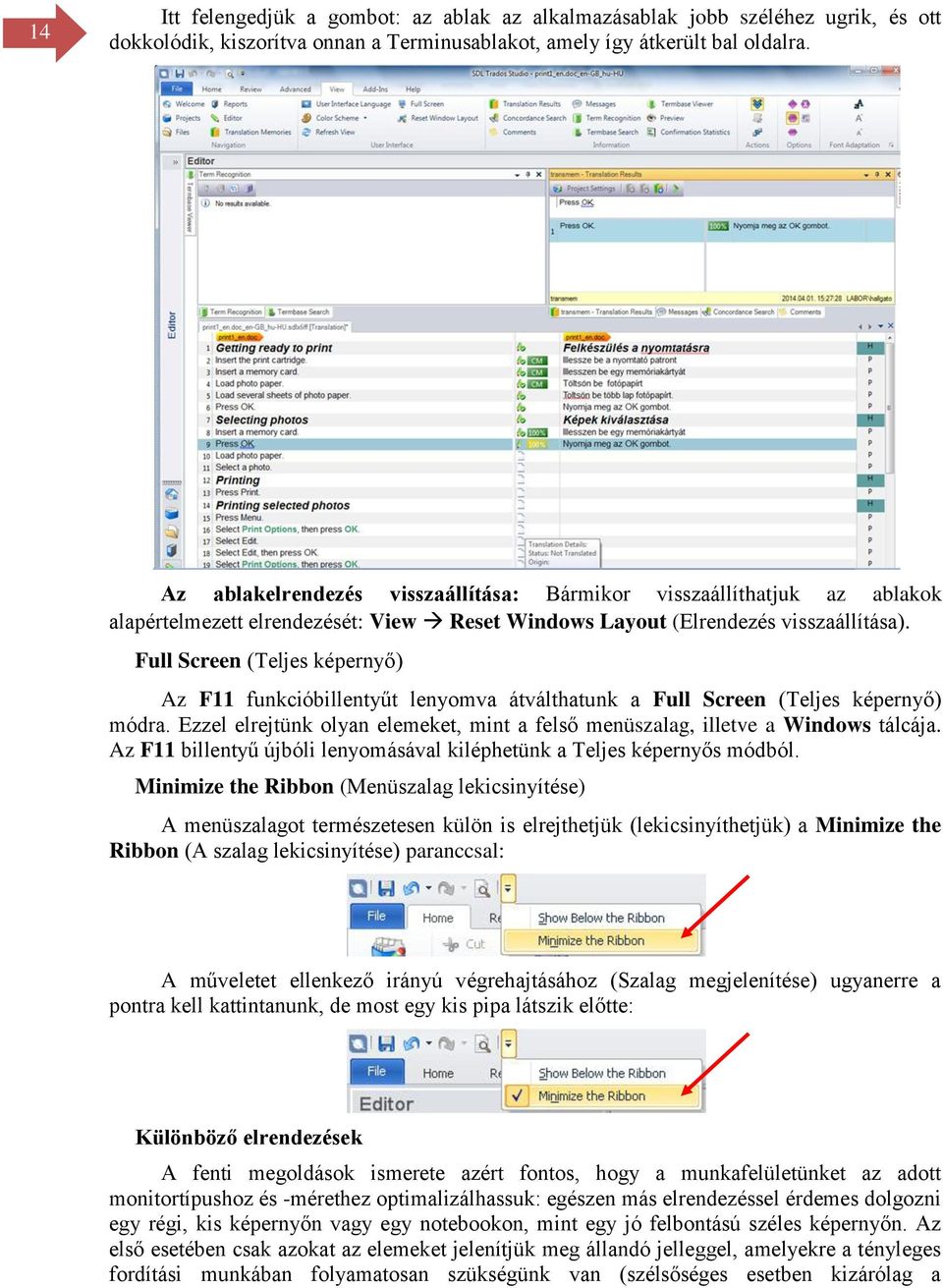Click the Messages ribbon button
This screenshot has height=1288, width=943.
tap(594, 104)
